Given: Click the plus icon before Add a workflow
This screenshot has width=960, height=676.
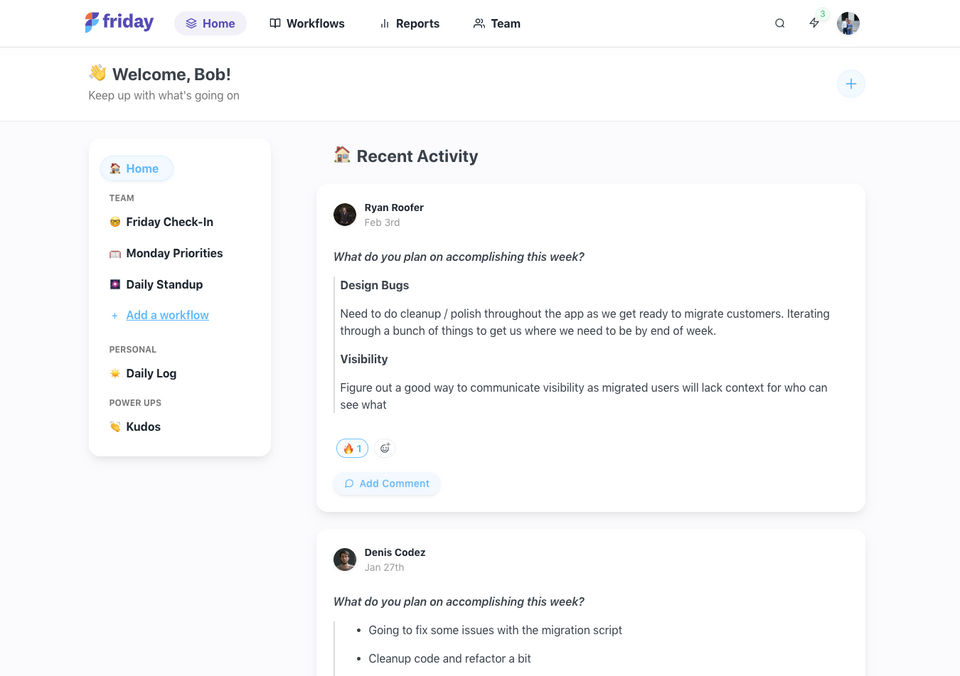Looking at the screenshot, I should click(x=114, y=315).
